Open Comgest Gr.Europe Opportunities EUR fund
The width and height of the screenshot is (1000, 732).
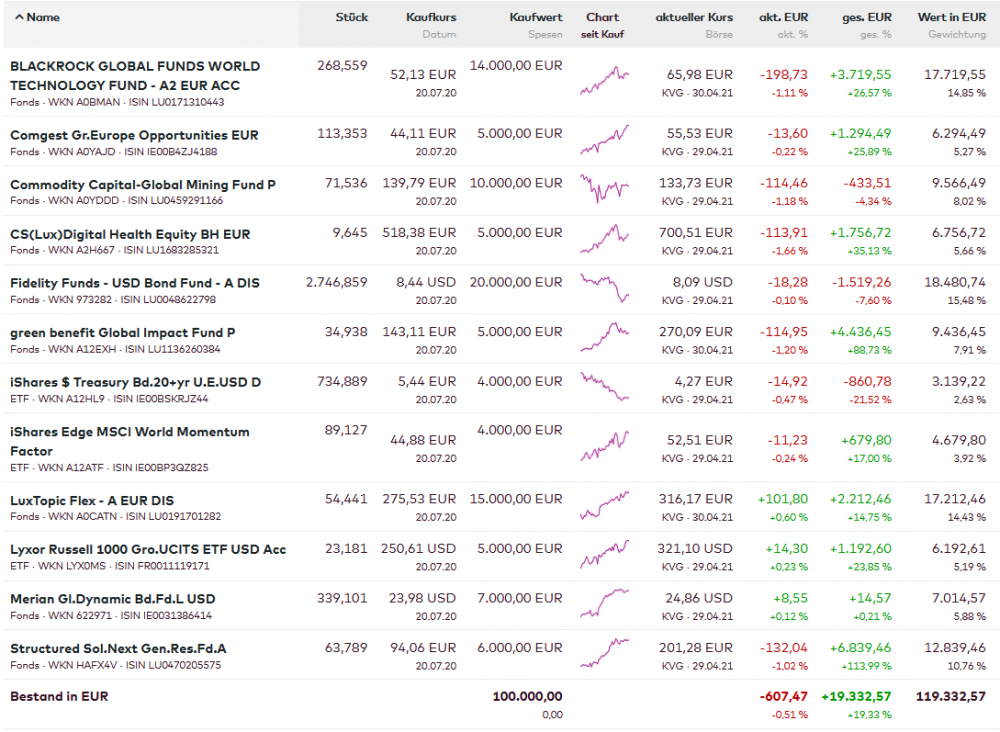pos(134,135)
